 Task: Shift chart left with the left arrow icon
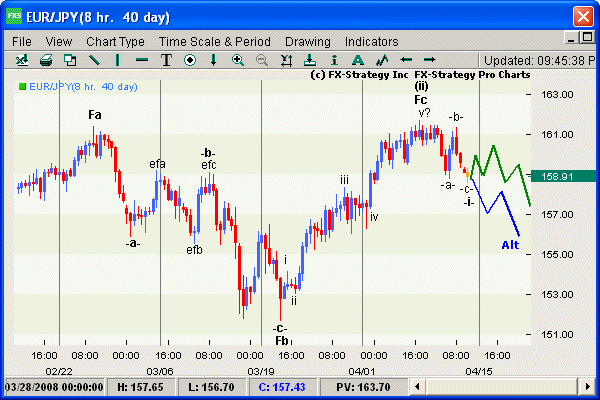pyautogui.click(x=406, y=60)
